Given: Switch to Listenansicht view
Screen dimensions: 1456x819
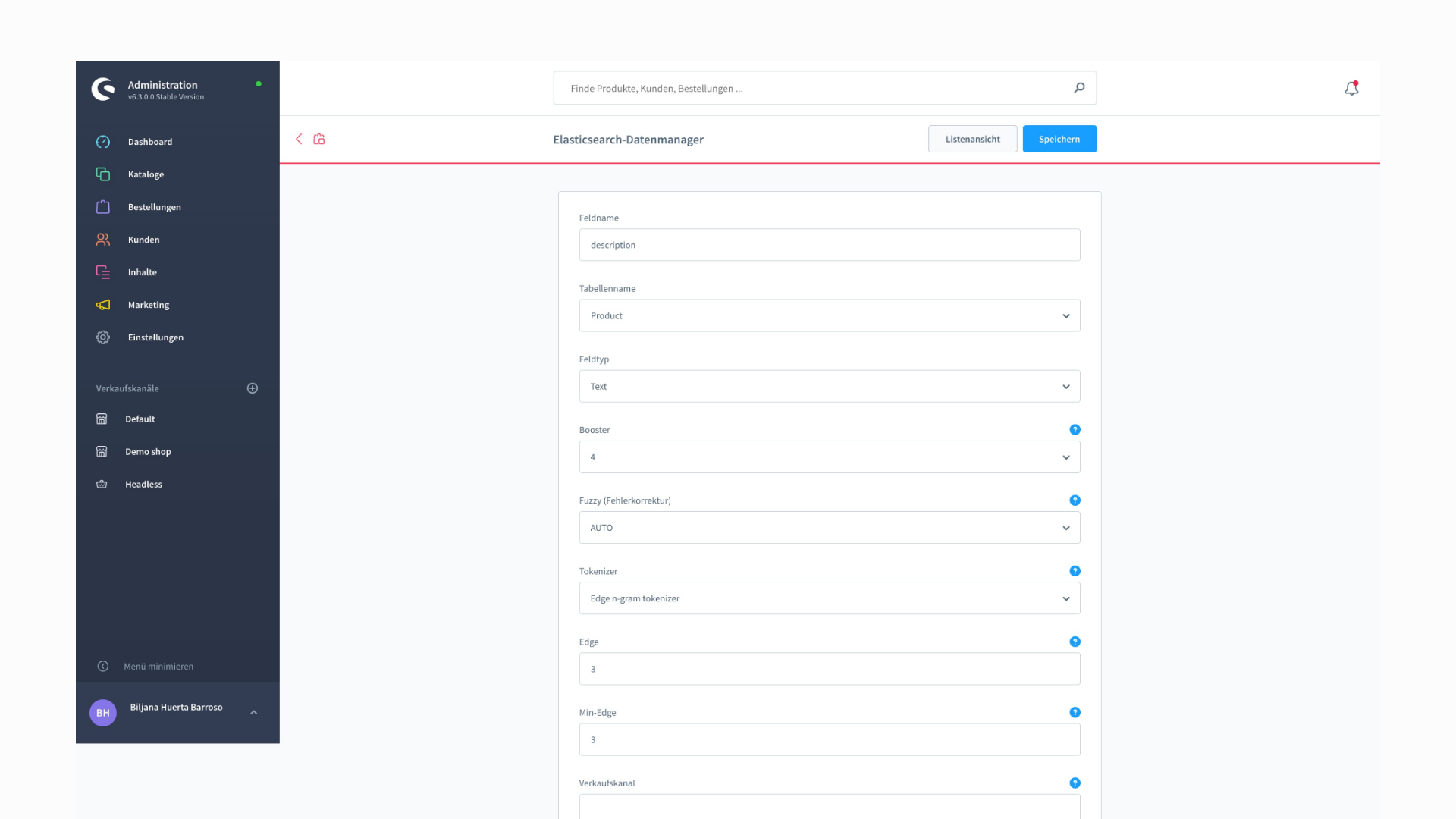Looking at the screenshot, I should 972,139.
